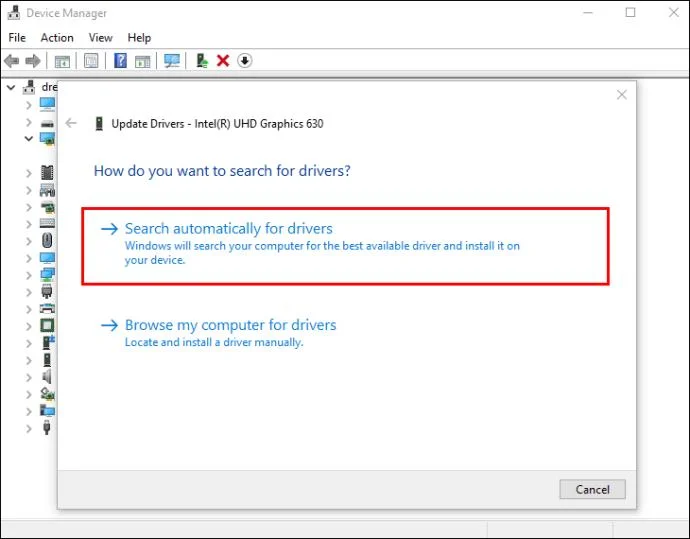This screenshot has width=690, height=539.
Task: Expand the mouse category chevron
Action: [x=29, y=242]
